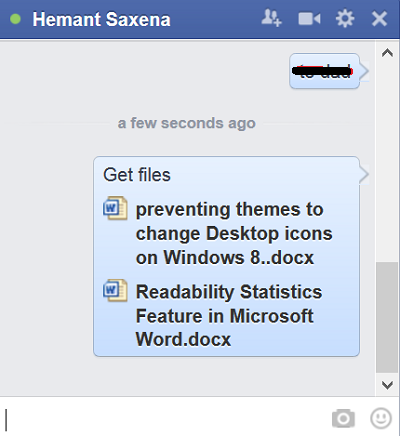Attach a photo using camera icon
The height and width of the screenshot is (436, 400).
pyautogui.click(x=343, y=418)
